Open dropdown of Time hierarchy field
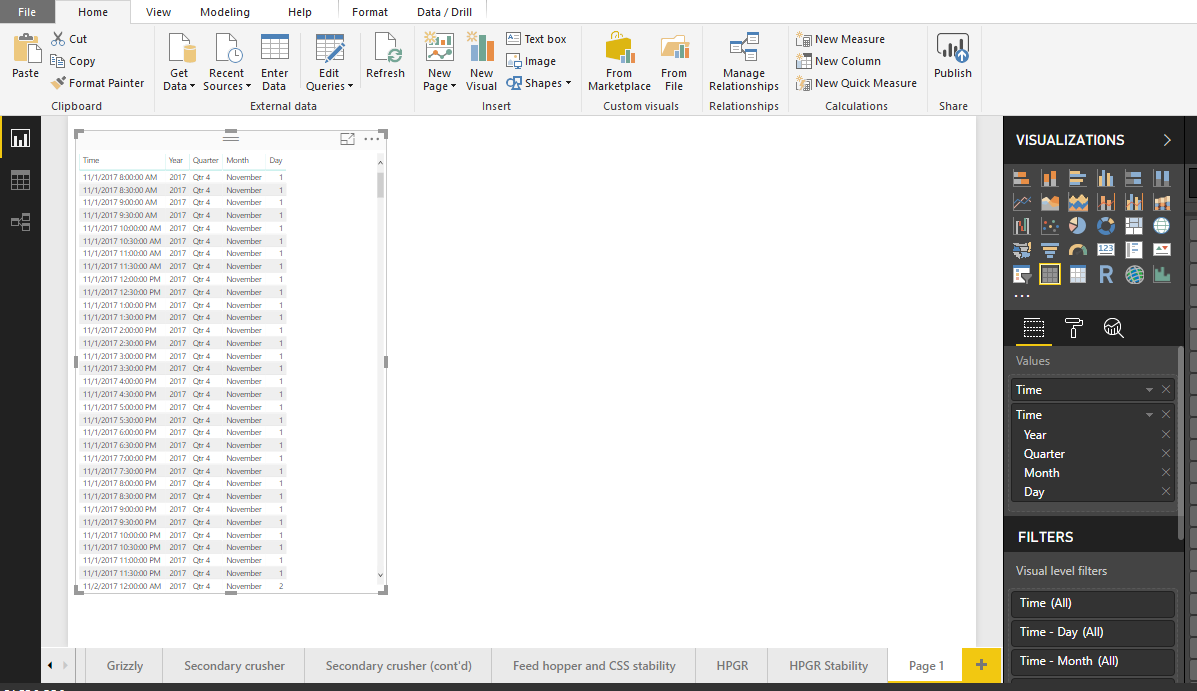1197x691 pixels. click(1149, 415)
